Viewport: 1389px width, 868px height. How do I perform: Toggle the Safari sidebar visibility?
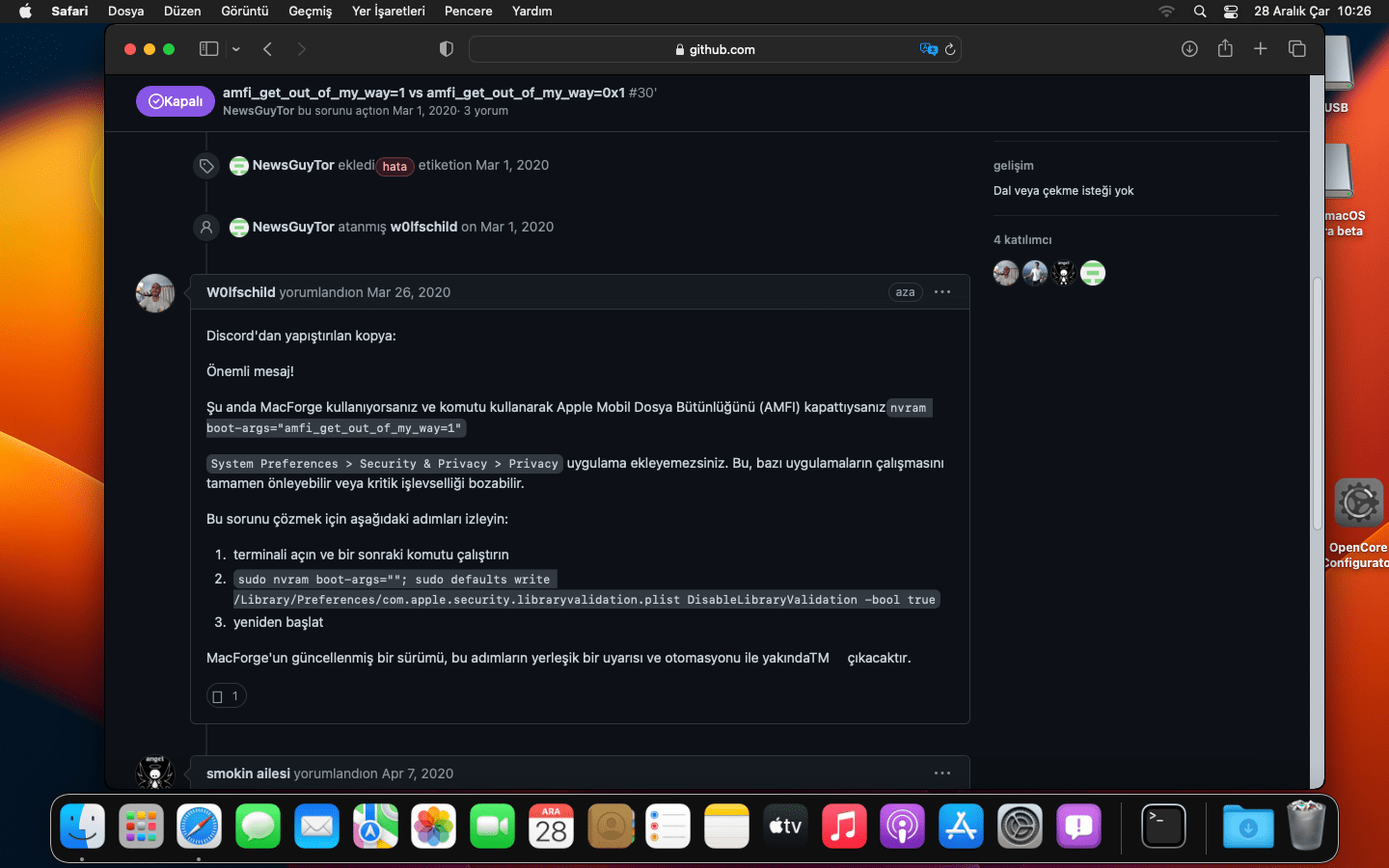click(x=208, y=48)
